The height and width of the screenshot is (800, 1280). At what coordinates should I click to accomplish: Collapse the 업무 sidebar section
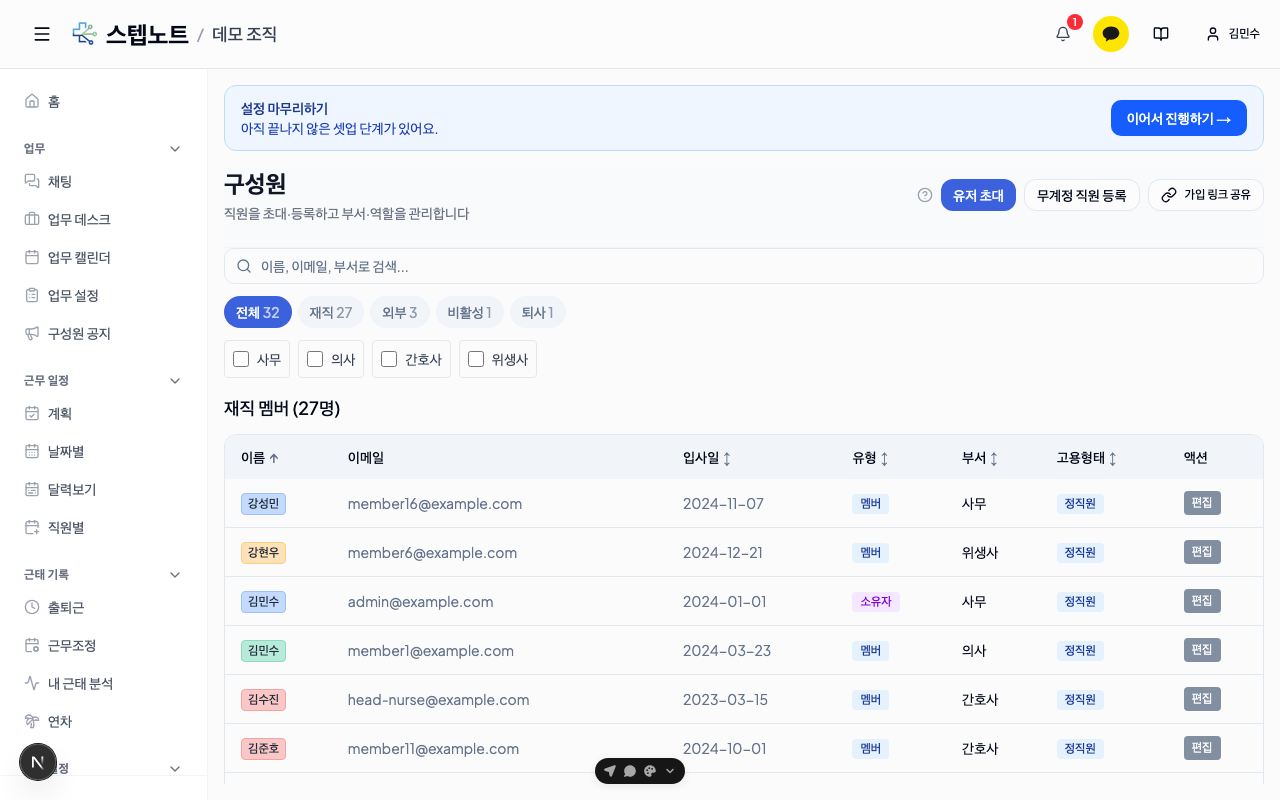coord(175,149)
